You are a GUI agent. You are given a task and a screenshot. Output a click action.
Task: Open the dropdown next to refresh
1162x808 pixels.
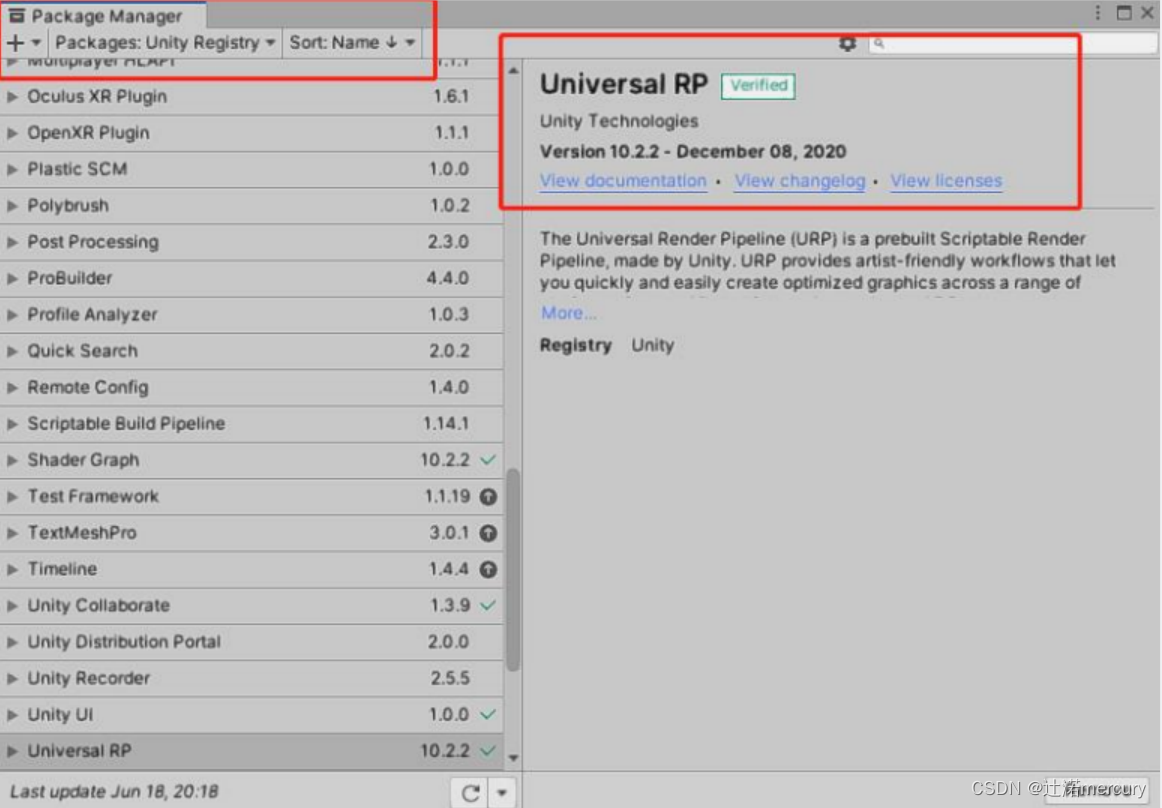(x=502, y=793)
